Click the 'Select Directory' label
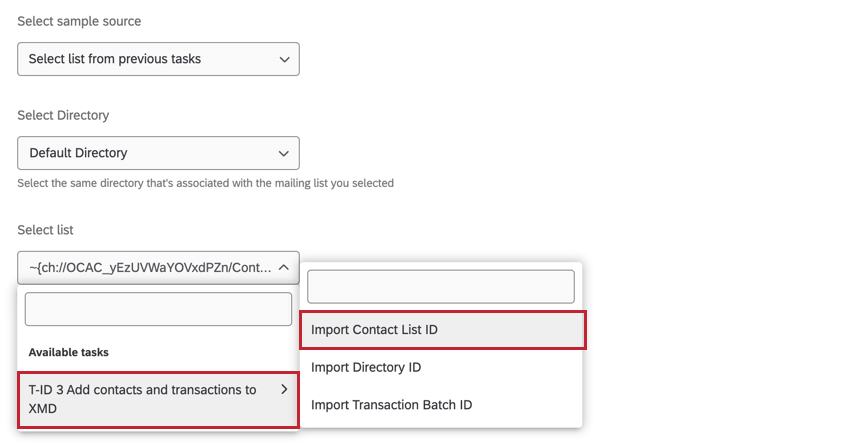This screenshot has width=850, height=445. (63, 115)
